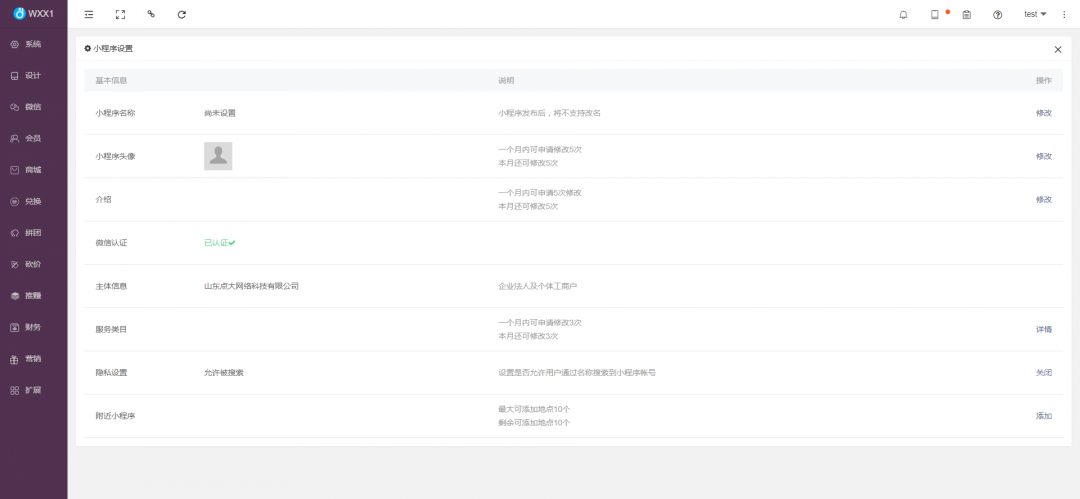Open the clipboard icon in the top bar
The image size is (1080, 499).
[x=966, y=14]
